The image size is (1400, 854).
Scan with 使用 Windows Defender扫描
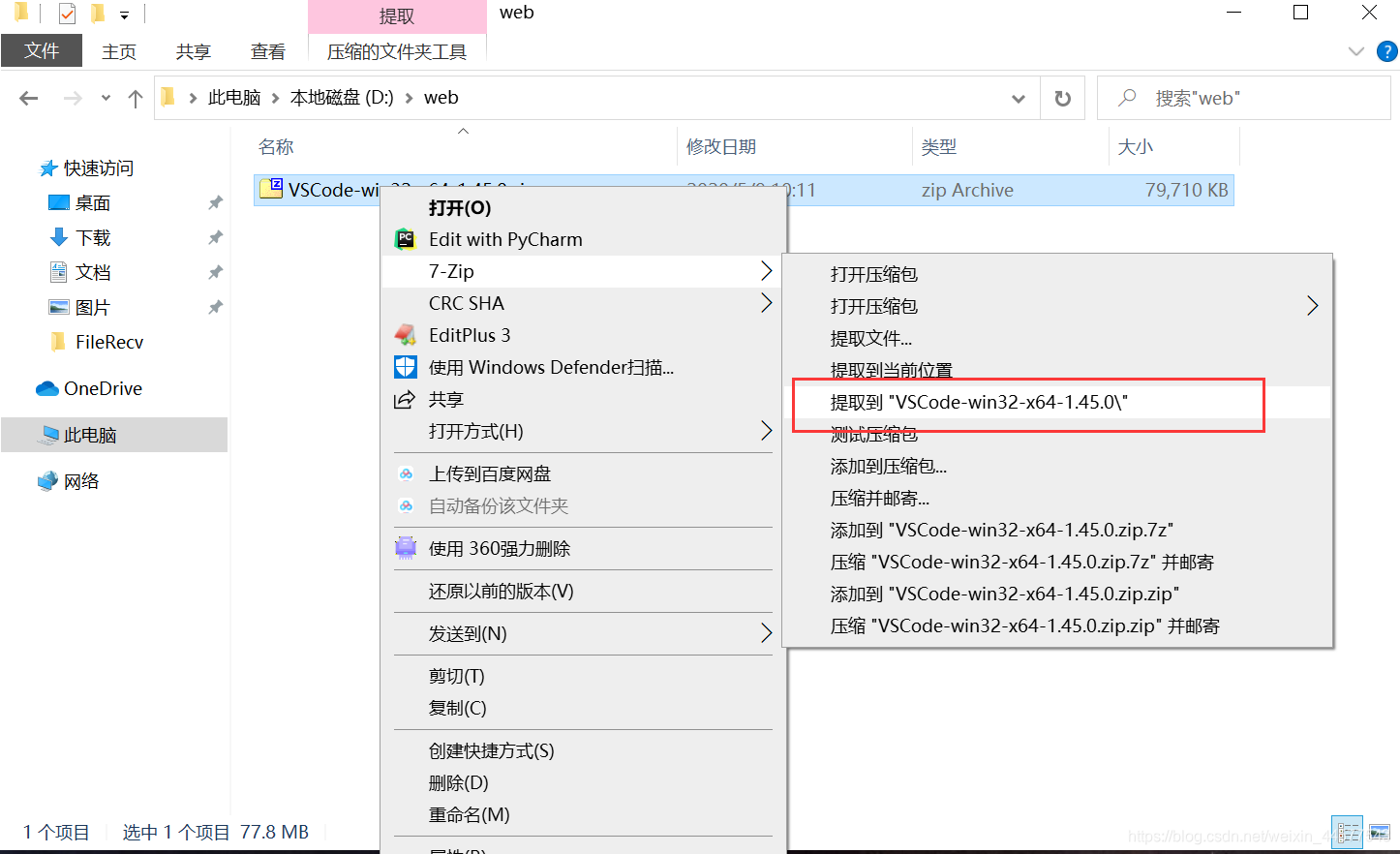point(585,367)
